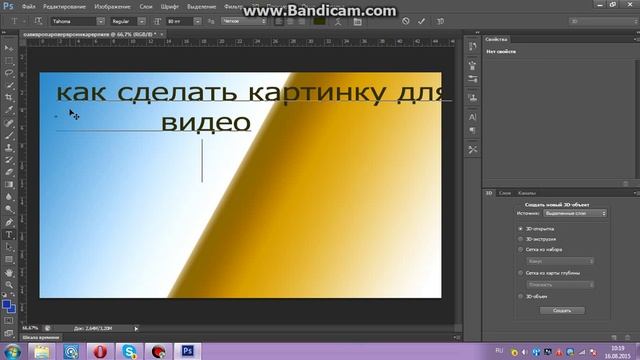Open Paragraph panel from dock
640x360 pixels.
[473, 131]
